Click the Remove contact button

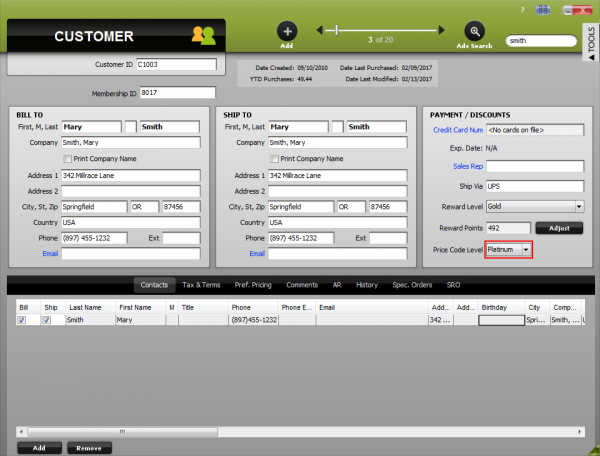pyautogui.click(x=89, y=448)
